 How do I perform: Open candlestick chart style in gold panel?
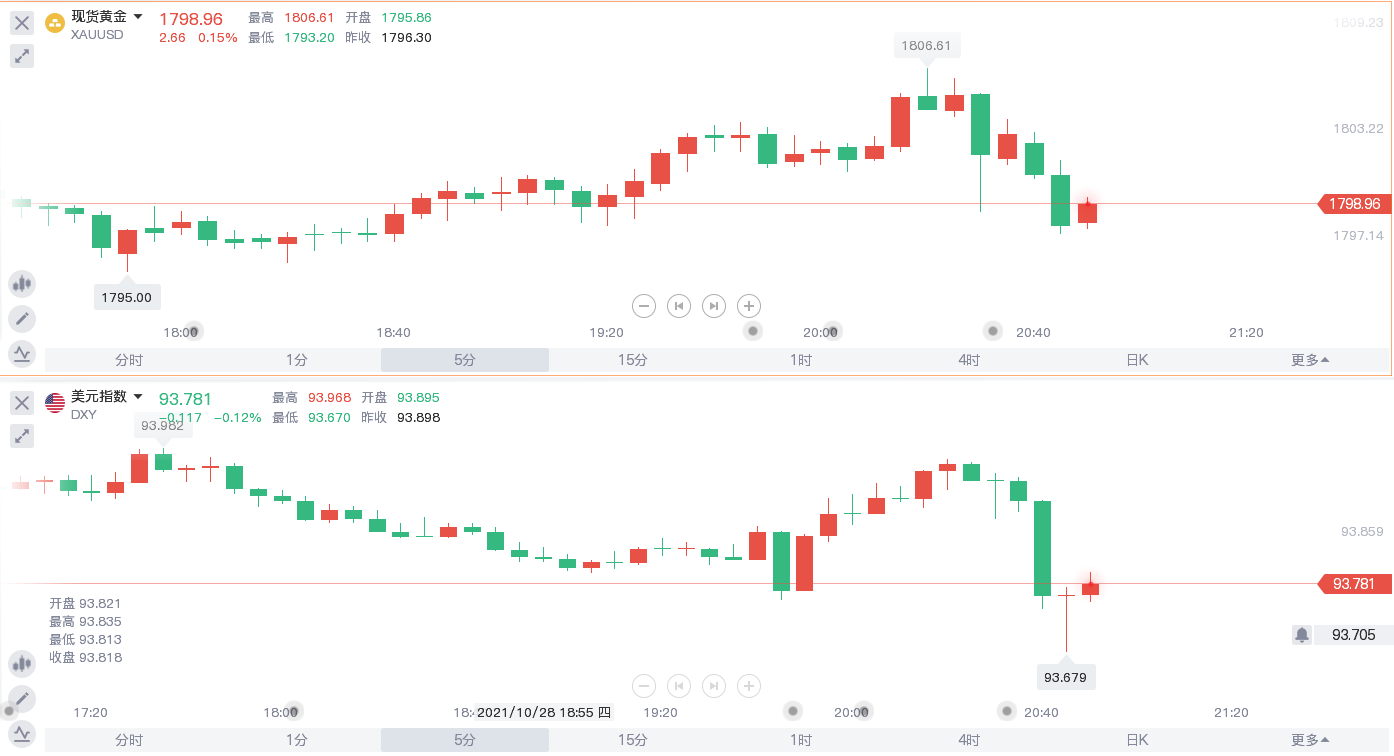22,284
